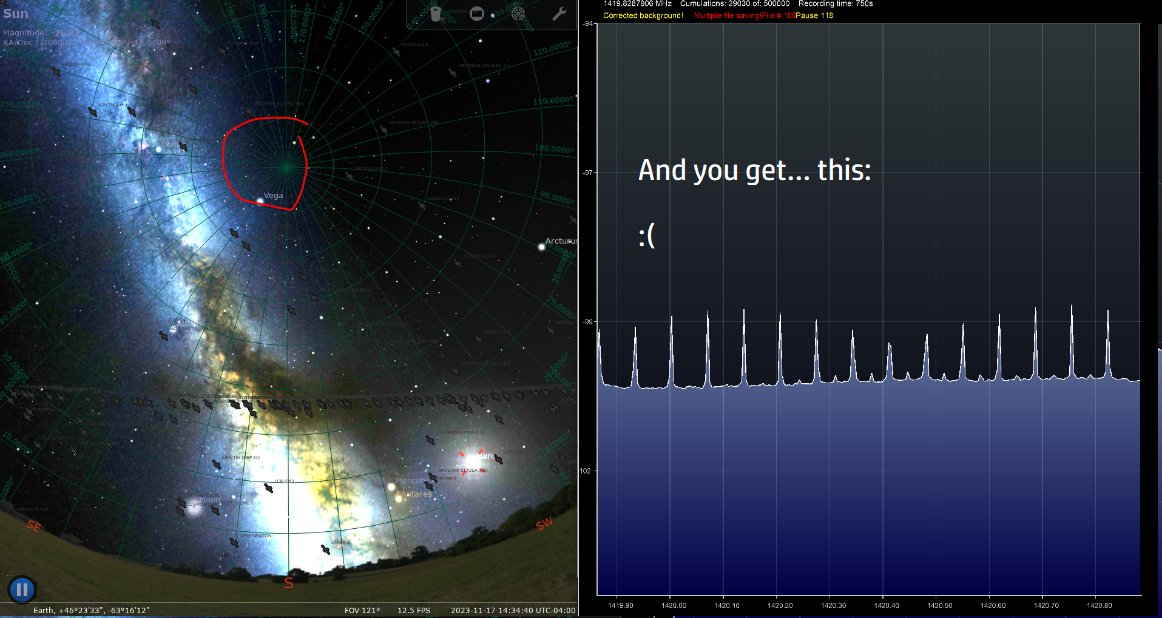The width and height of the screenshot is (1162, 618).
Task: Click the FOV 121° status entry
Action: (x=362, y=611)
